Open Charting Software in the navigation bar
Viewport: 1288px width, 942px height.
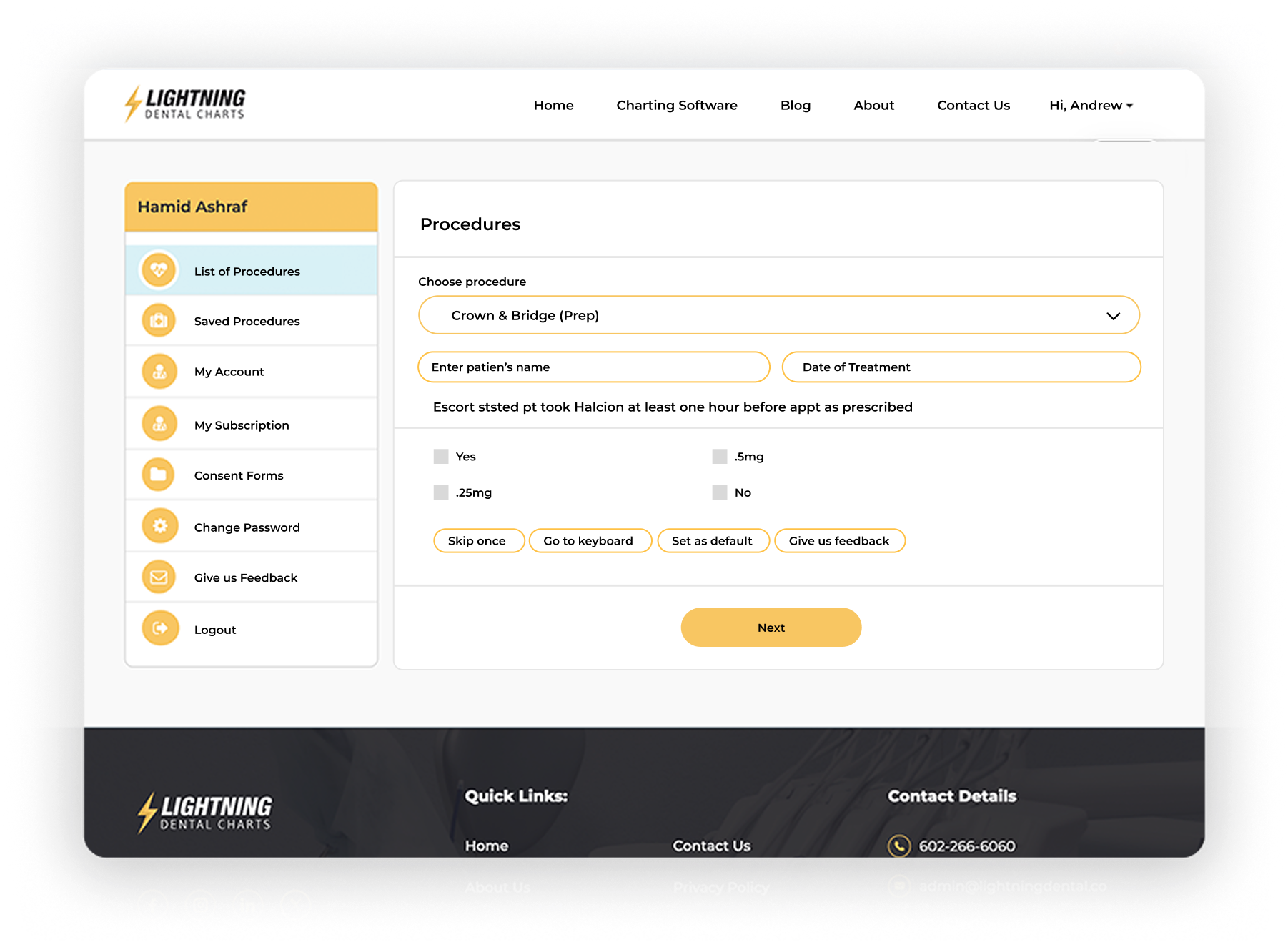676,105
